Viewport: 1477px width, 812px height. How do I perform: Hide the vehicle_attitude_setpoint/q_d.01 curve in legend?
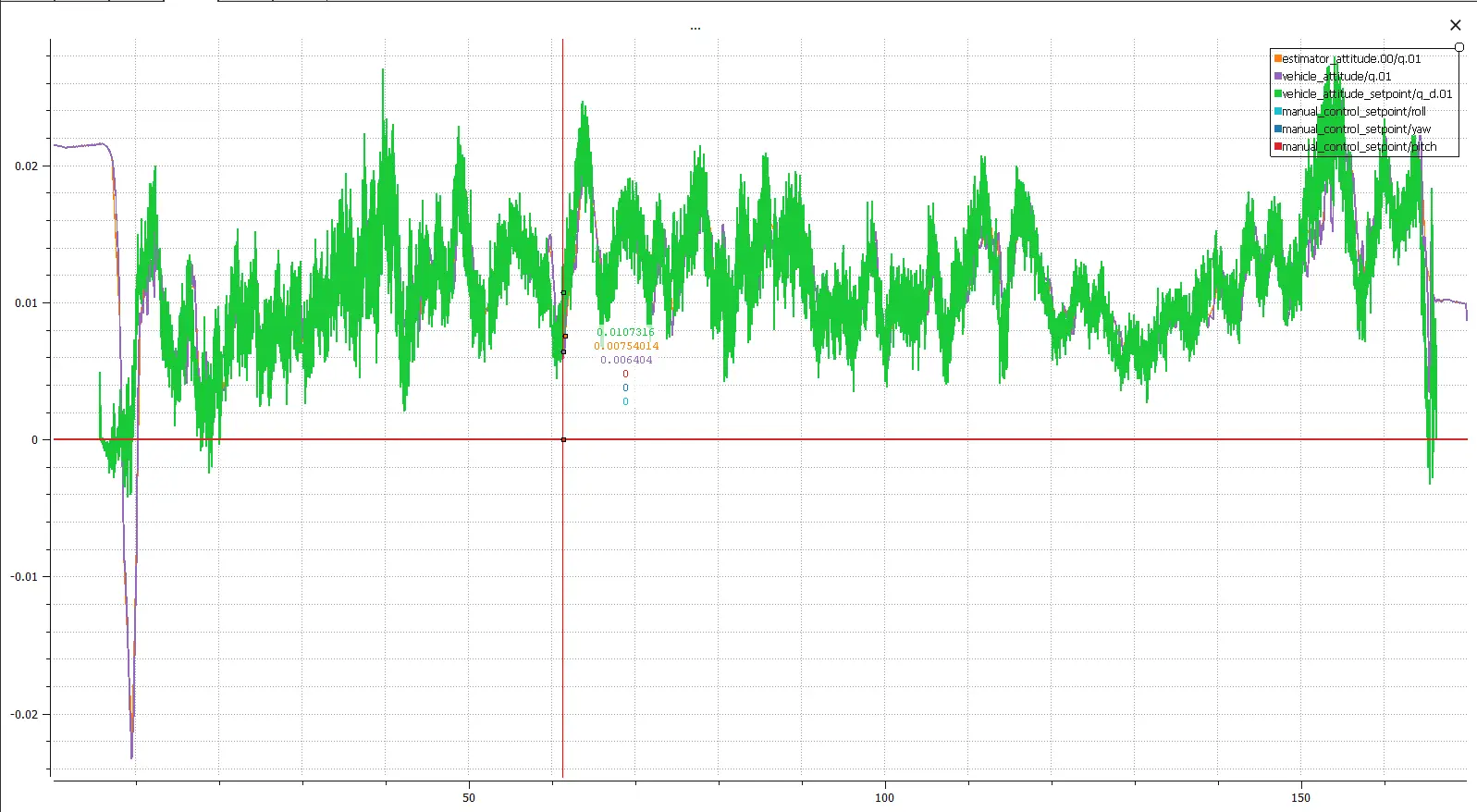point(1366,93)
